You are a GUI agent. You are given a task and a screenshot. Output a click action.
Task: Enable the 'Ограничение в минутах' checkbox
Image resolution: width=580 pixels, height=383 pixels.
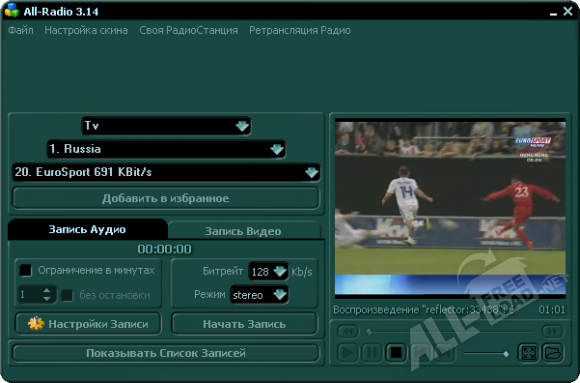pos(26,270)
